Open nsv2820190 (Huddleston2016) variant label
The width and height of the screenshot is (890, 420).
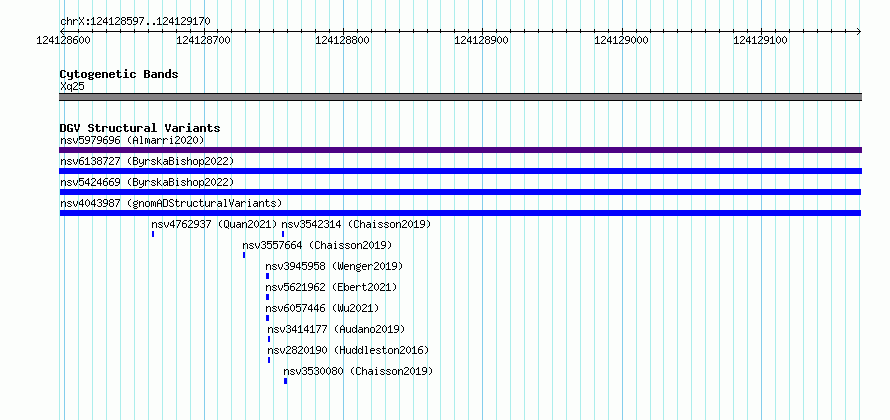(349, 350)
